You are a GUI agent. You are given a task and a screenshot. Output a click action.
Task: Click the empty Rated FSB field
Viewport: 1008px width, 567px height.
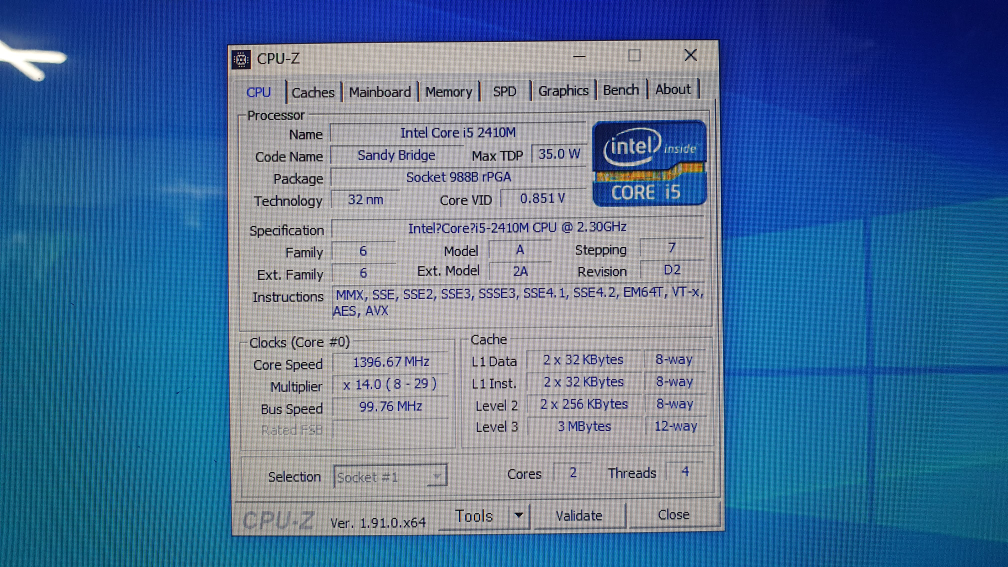click(x=391, y=429)
